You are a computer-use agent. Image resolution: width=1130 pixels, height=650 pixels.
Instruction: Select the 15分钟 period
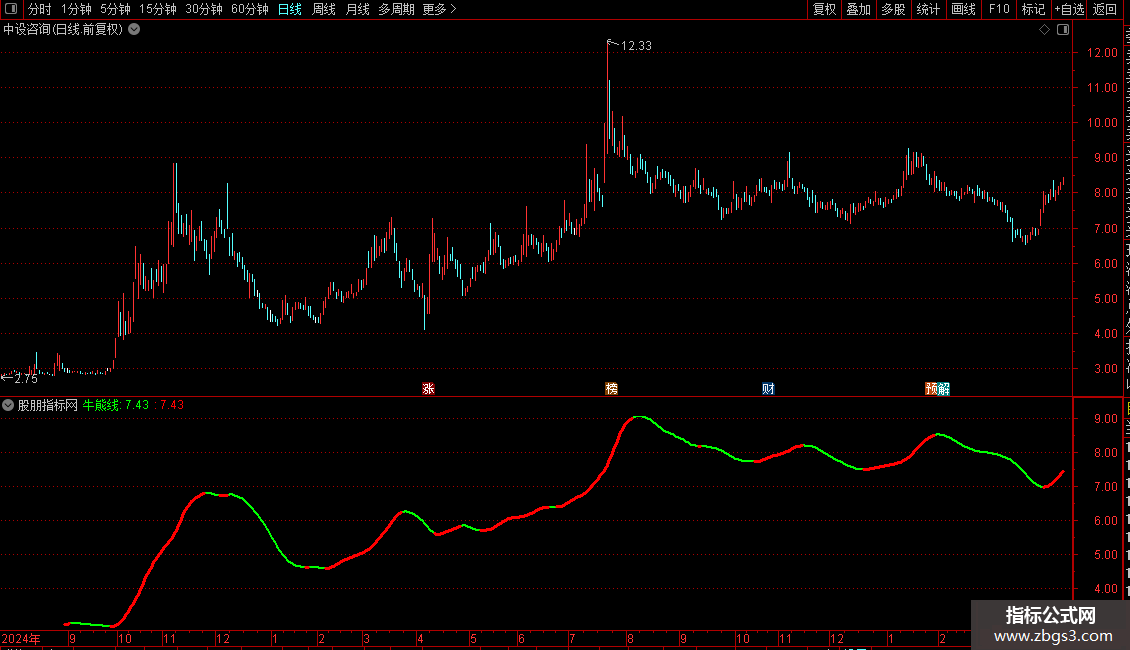(157, 9)
